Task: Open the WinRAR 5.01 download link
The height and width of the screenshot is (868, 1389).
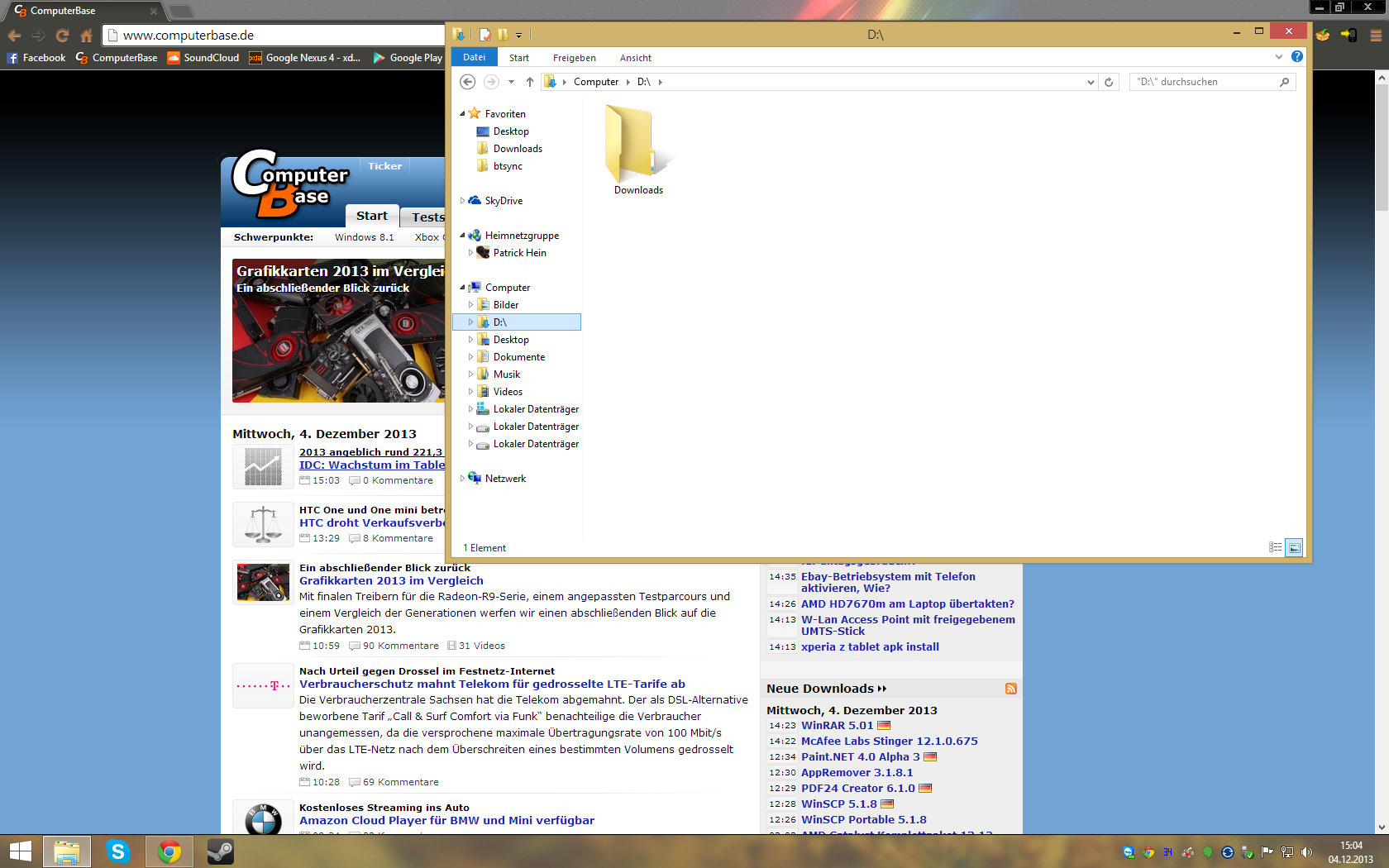Action: [837, 726]
